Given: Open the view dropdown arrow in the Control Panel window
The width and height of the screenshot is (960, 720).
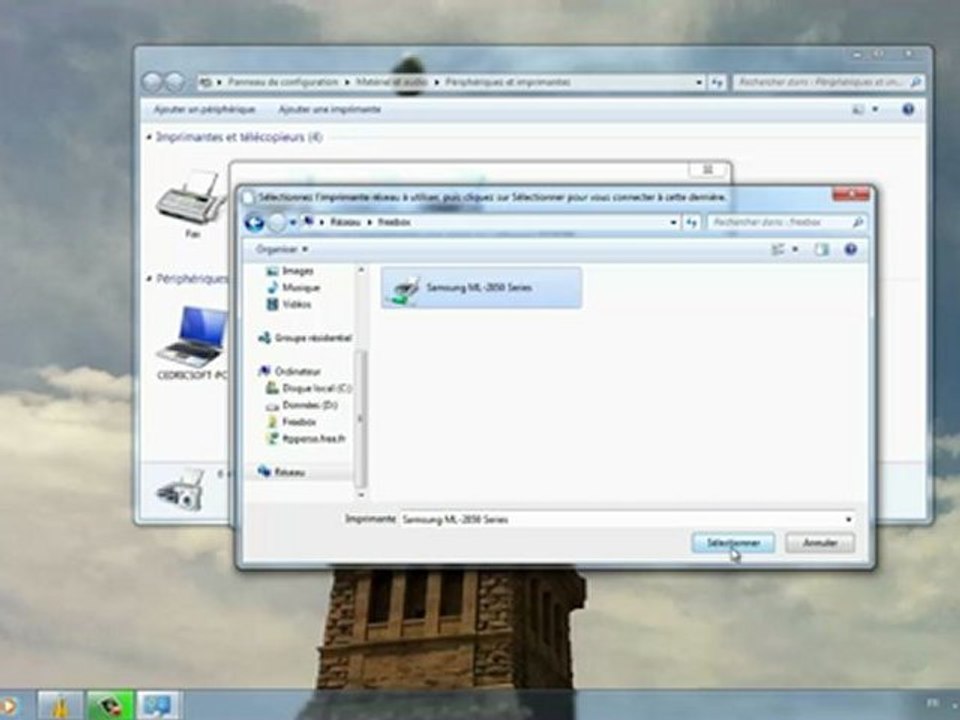Looking at the screenshot, I should [875, 110].
